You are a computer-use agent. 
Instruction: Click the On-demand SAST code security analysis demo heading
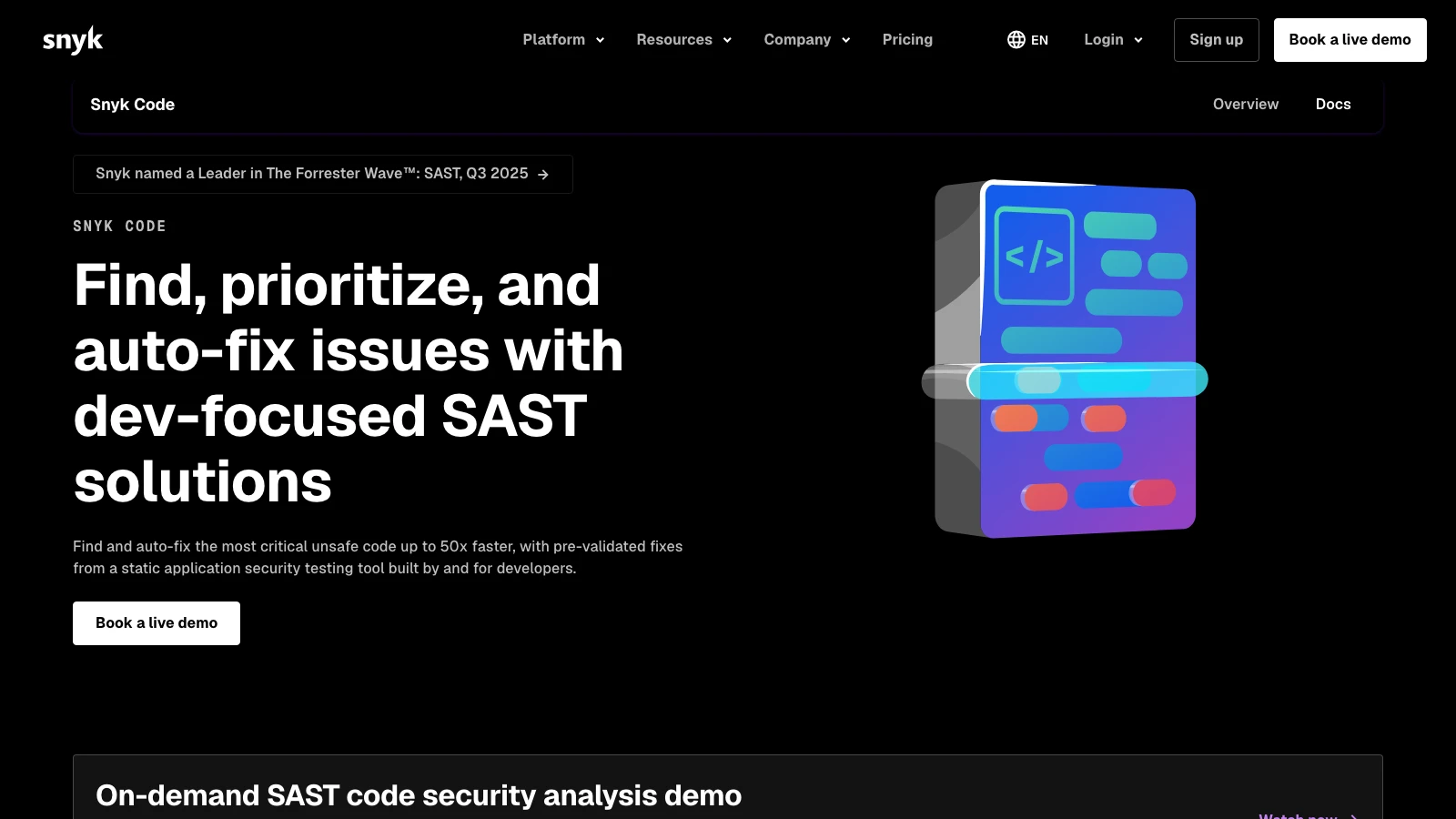coord(419,795)
